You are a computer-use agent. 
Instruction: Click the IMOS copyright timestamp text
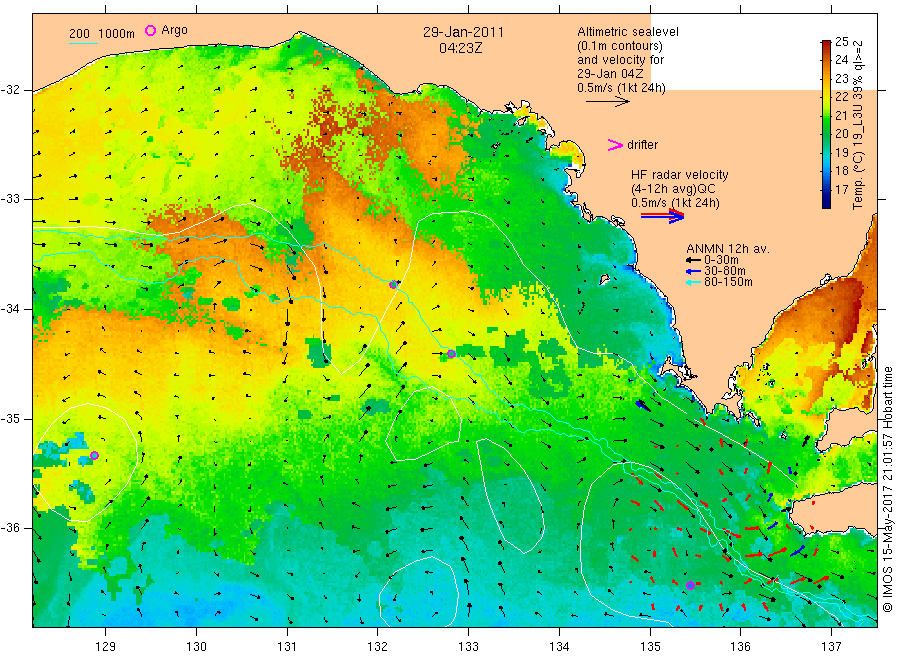pos(888,489)
